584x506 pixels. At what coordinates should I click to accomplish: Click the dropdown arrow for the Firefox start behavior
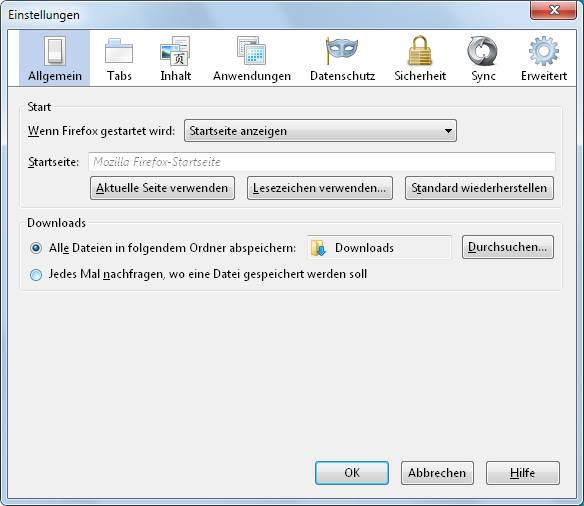click(x=448, y=131)
